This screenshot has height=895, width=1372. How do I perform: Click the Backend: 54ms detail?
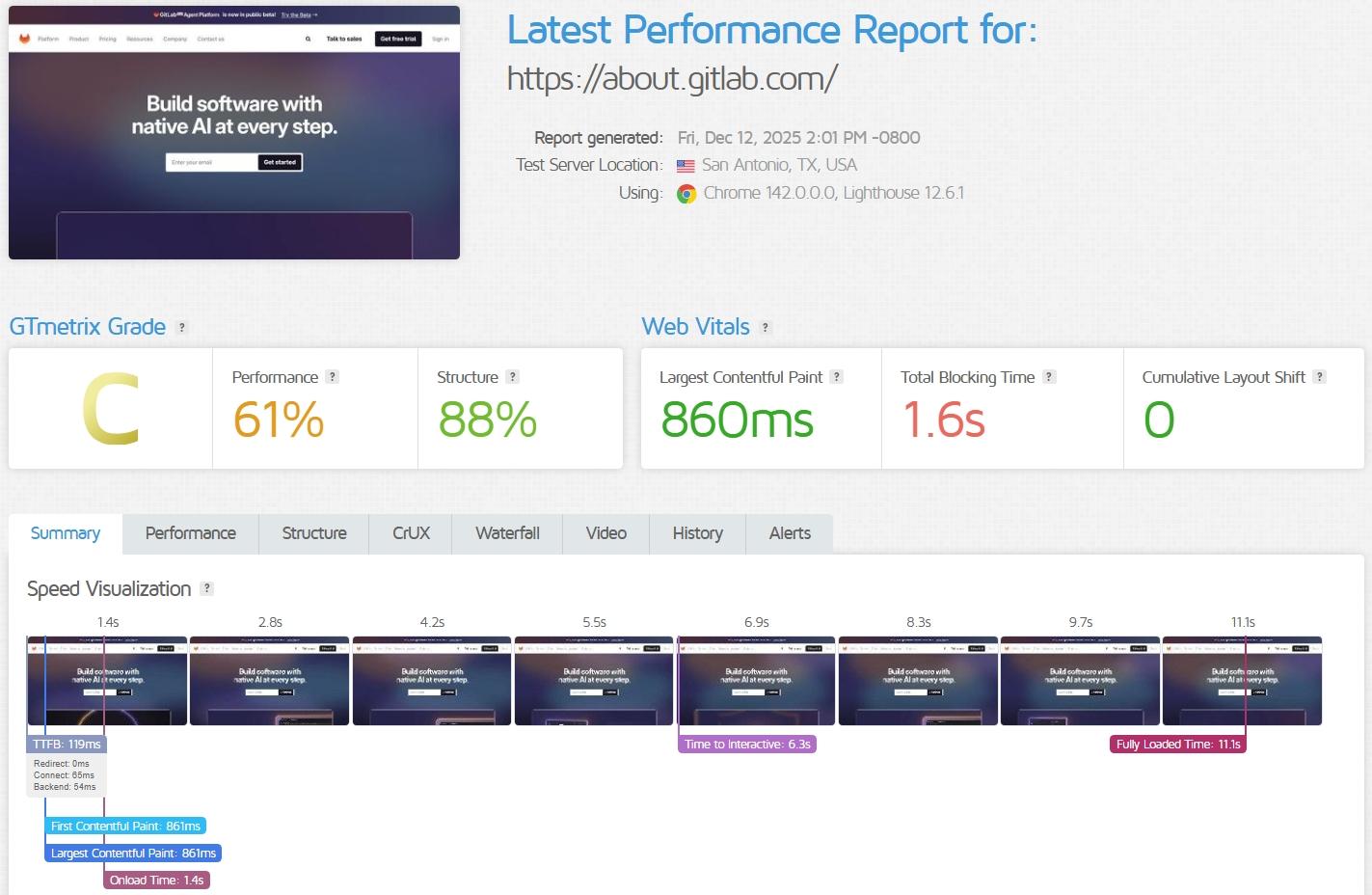[65, 787]
